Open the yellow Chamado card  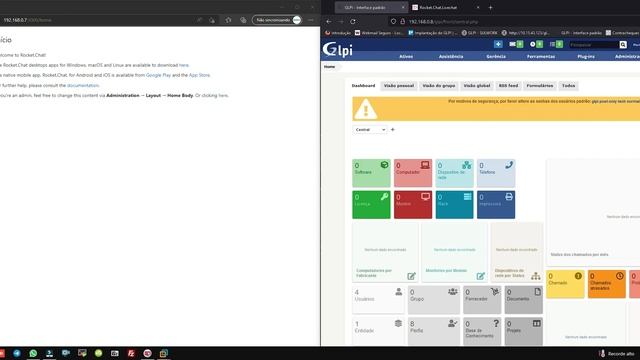[565, 284]
